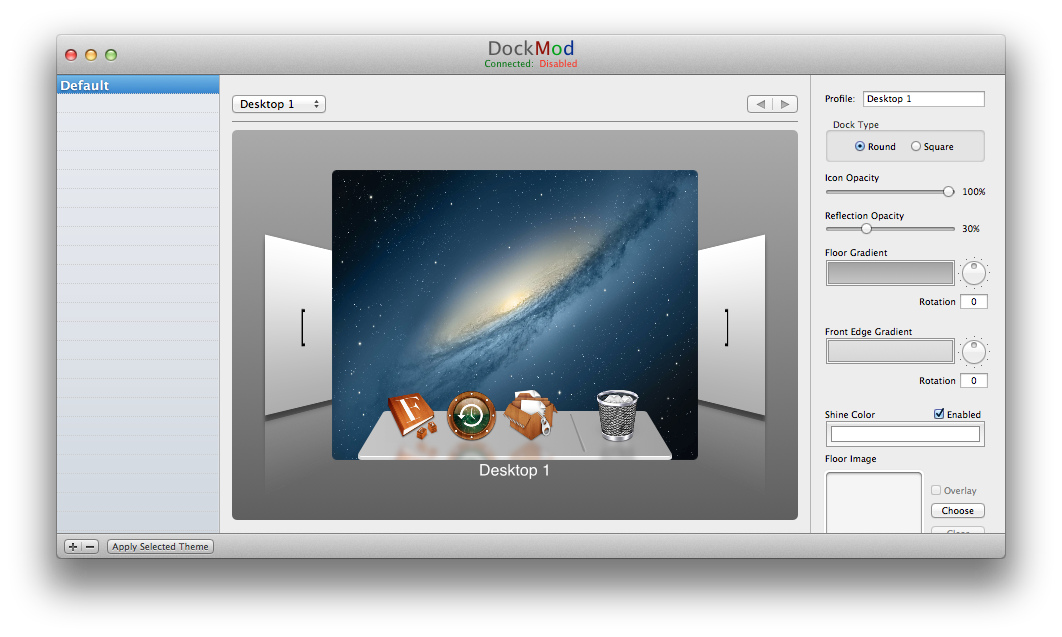Click the 100% icon opacity value

coord(974,192)
